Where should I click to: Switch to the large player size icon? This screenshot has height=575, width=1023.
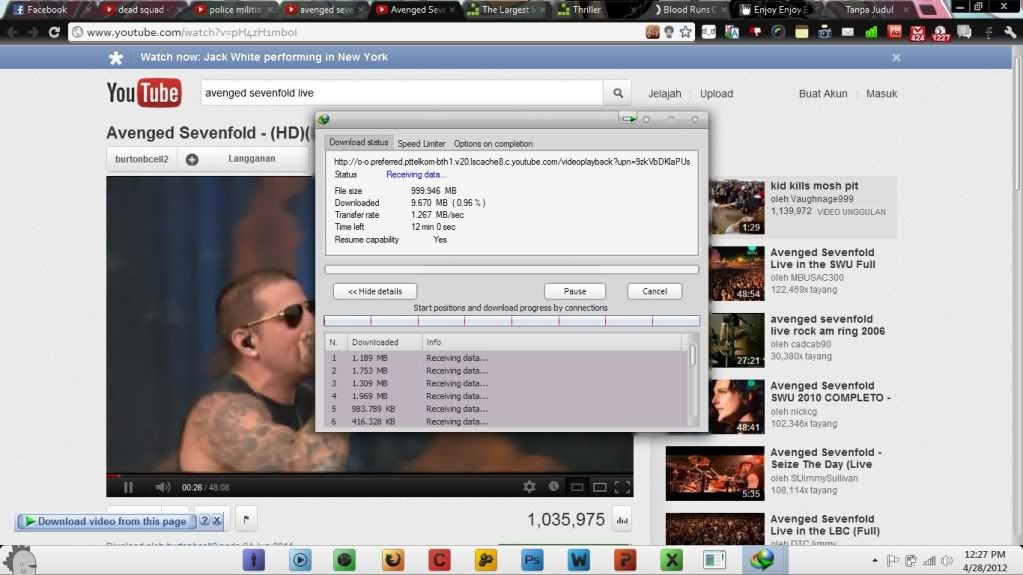pos(600,487)
